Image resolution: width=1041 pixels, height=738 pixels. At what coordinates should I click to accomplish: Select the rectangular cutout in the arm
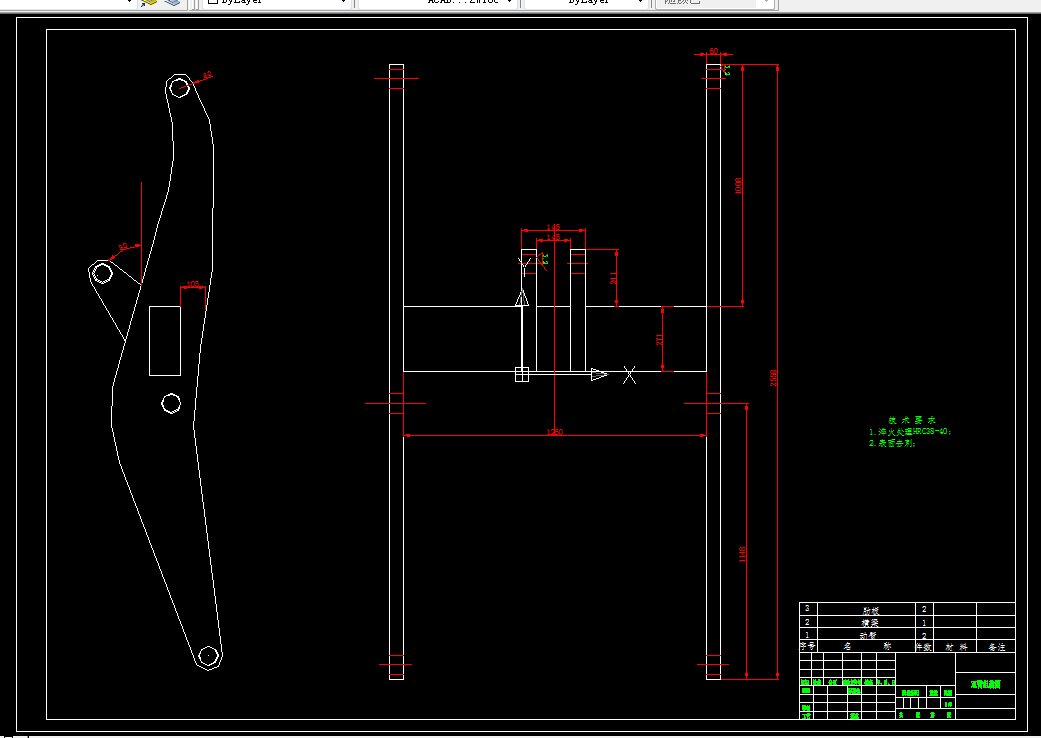pyautogui.click(x=165, y=341)
